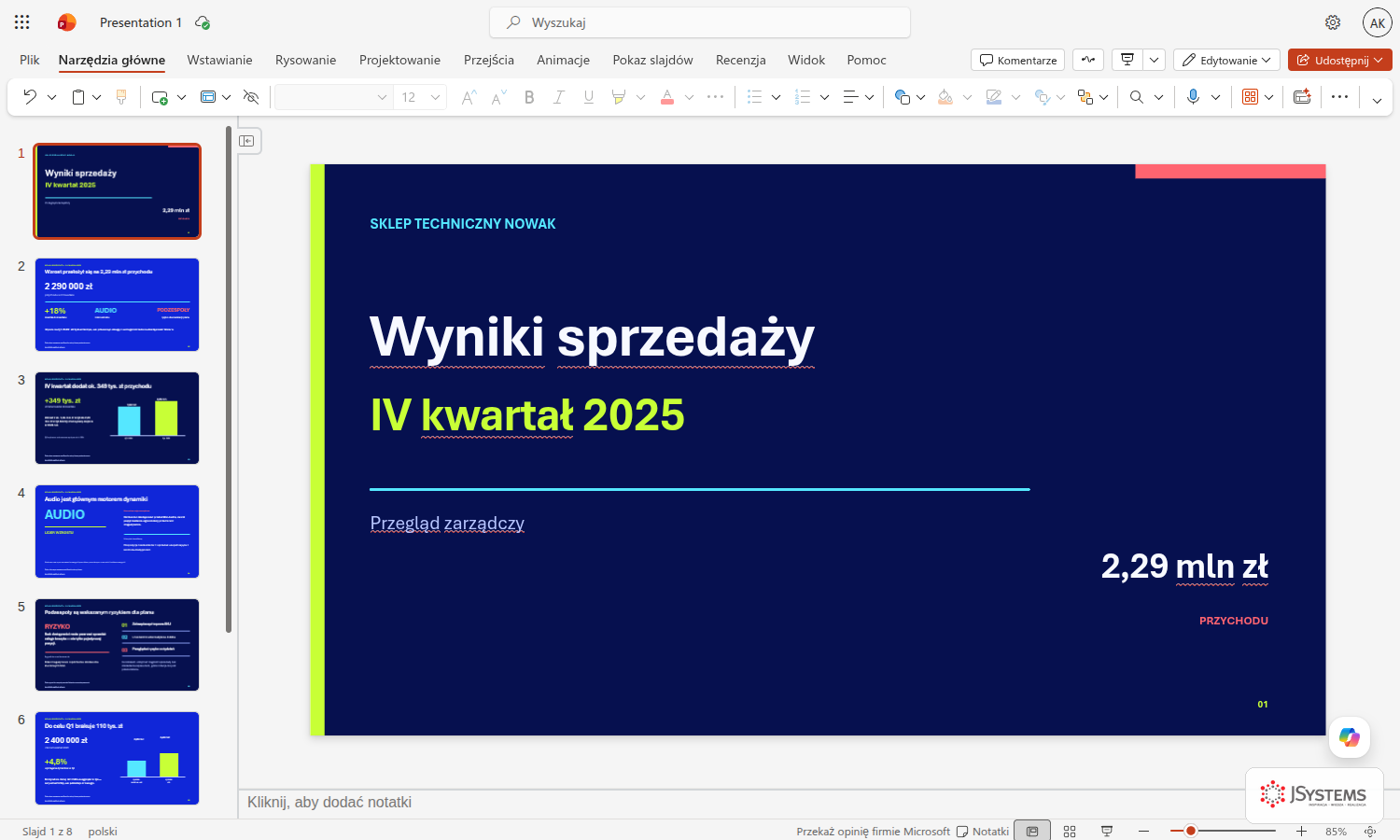Viewport: 1400px width, 840px height.
Task: Click the shape fill paint bucket
Action: [x=945, y=97]
